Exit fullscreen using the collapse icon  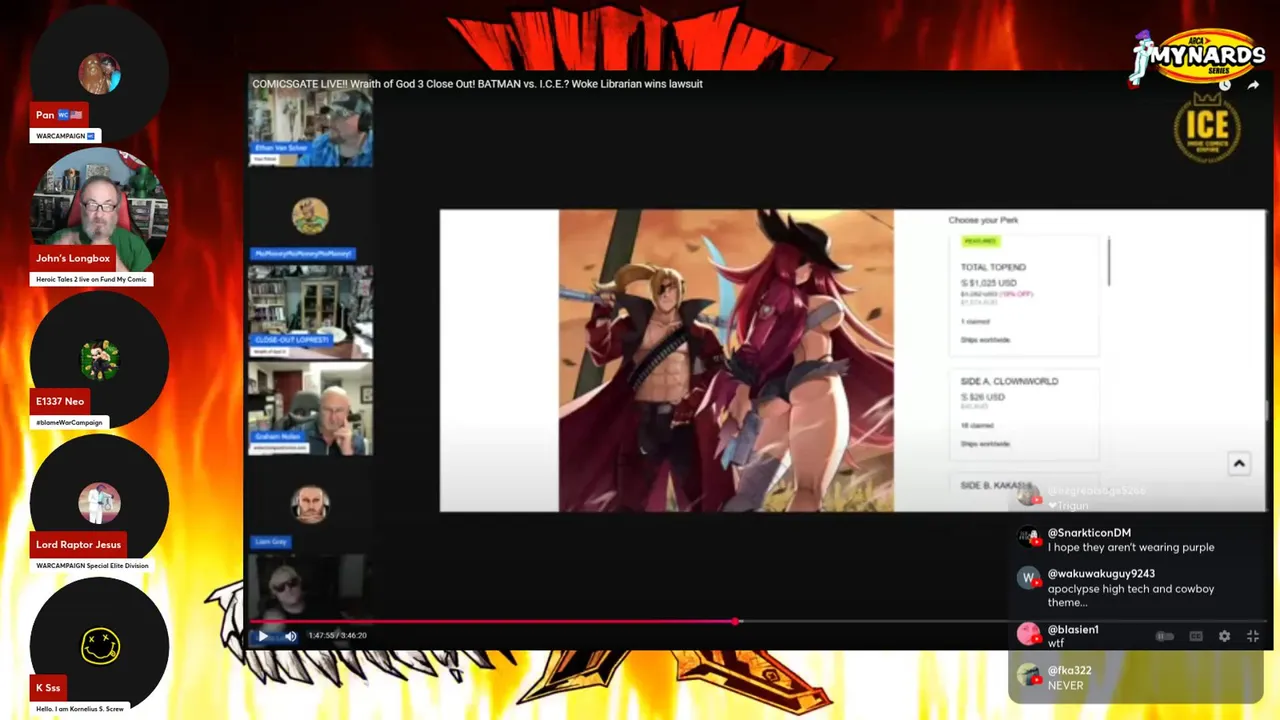pos(1252,636)
